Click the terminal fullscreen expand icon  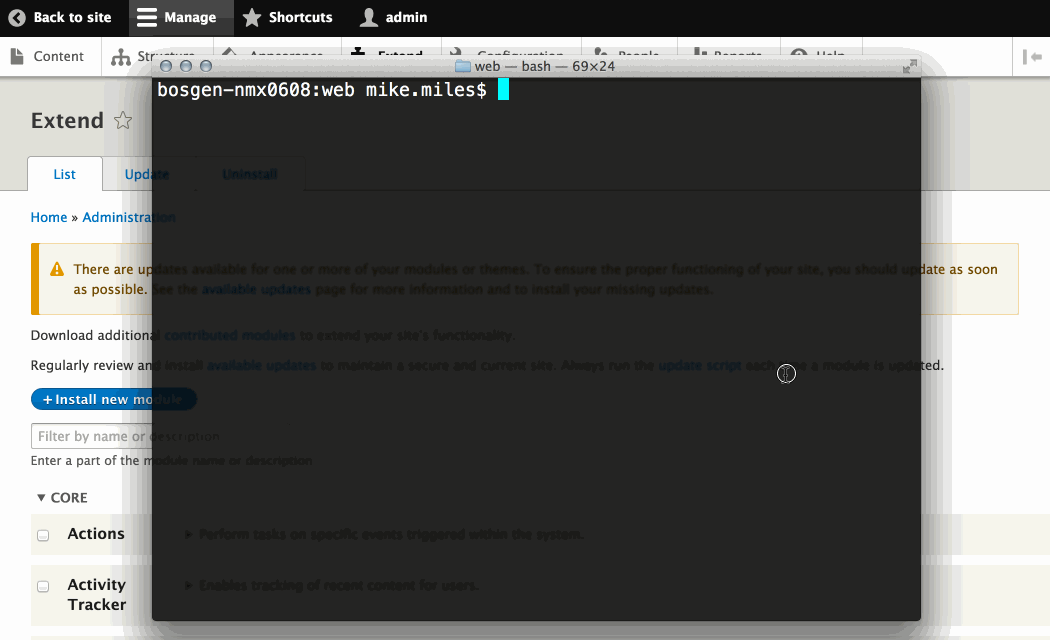(x=909, y=66)
